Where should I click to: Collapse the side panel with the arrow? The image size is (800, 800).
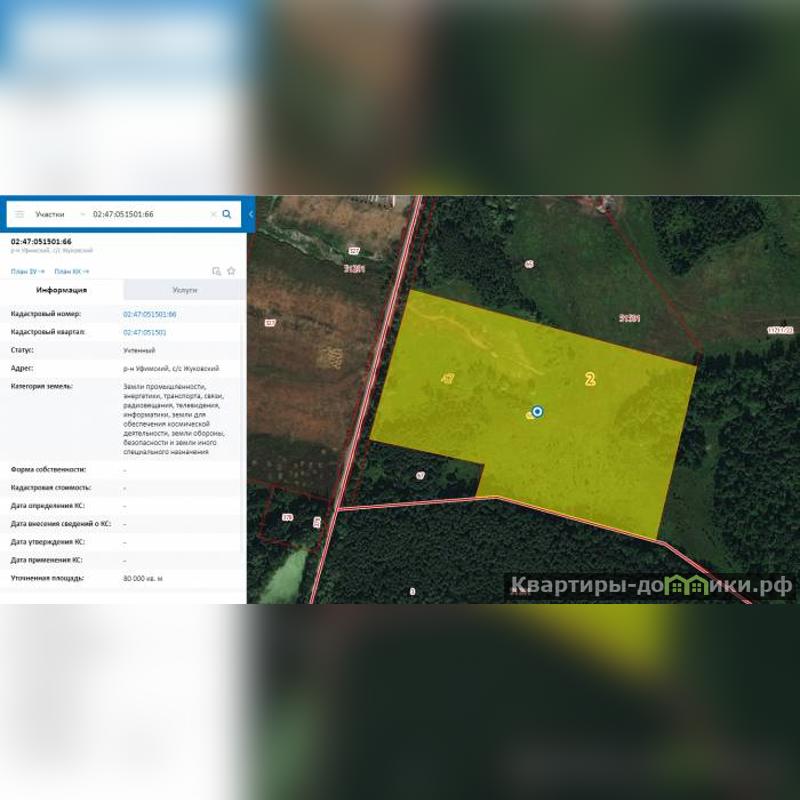[x=251, y=214]
